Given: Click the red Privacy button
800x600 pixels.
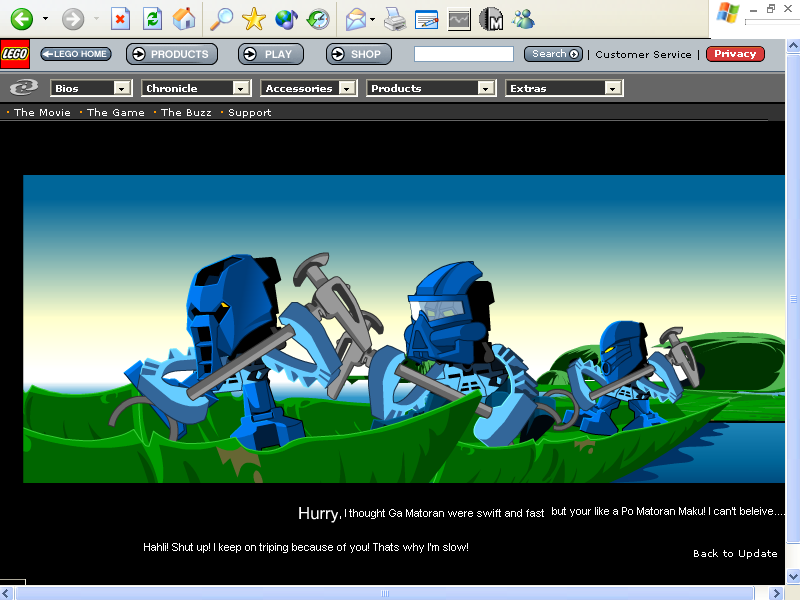Looking at the screenshot, I should point(735,54).
